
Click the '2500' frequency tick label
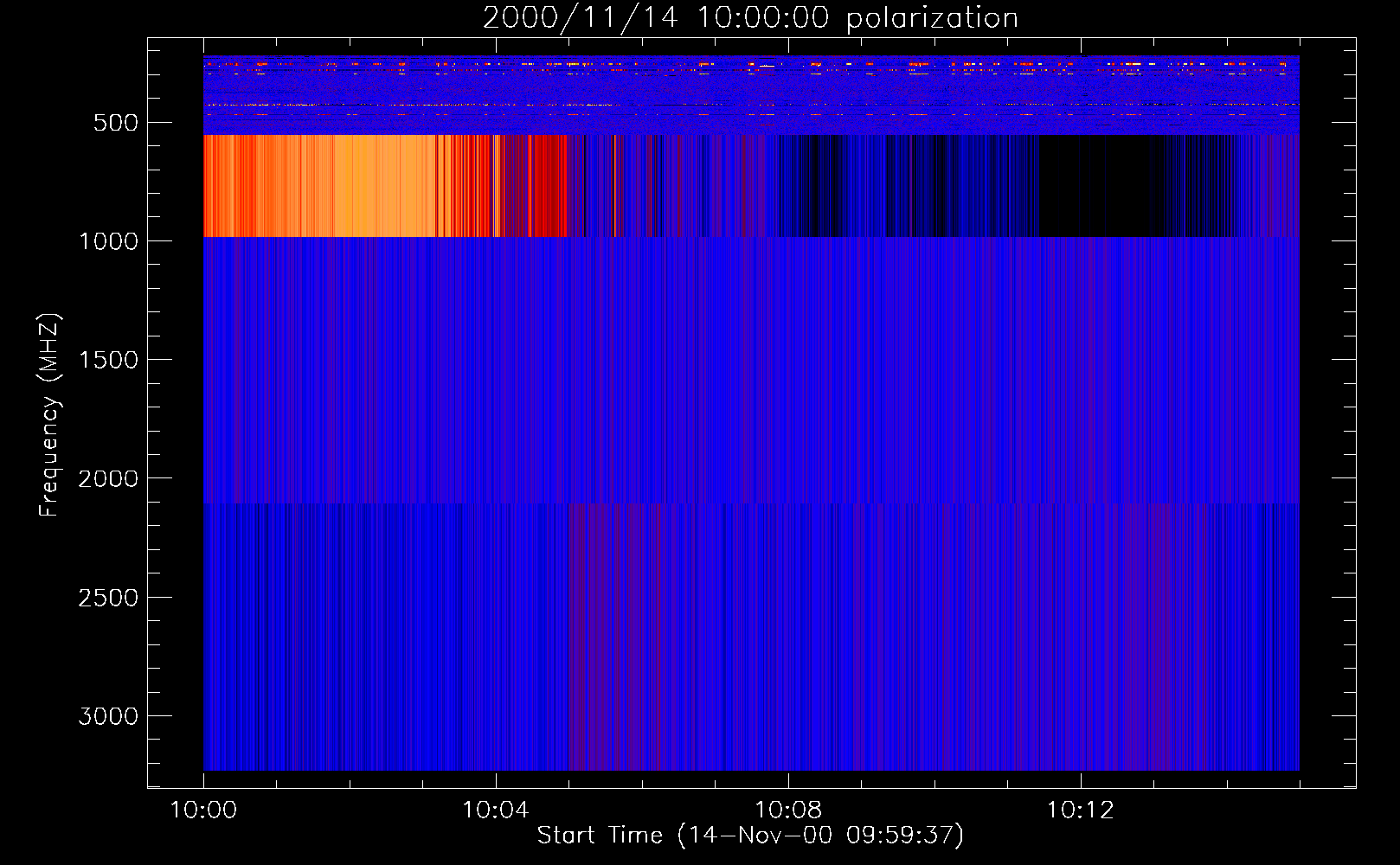click(x=108, y=598)
